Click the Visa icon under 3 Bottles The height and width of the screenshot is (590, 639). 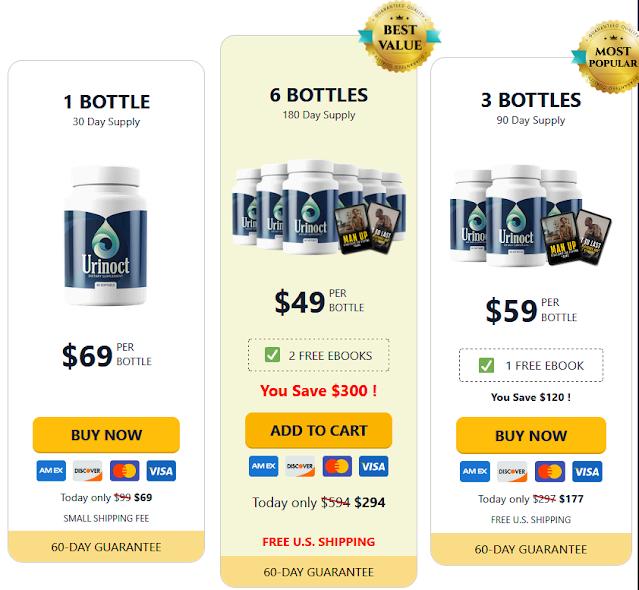click(587, 471)
